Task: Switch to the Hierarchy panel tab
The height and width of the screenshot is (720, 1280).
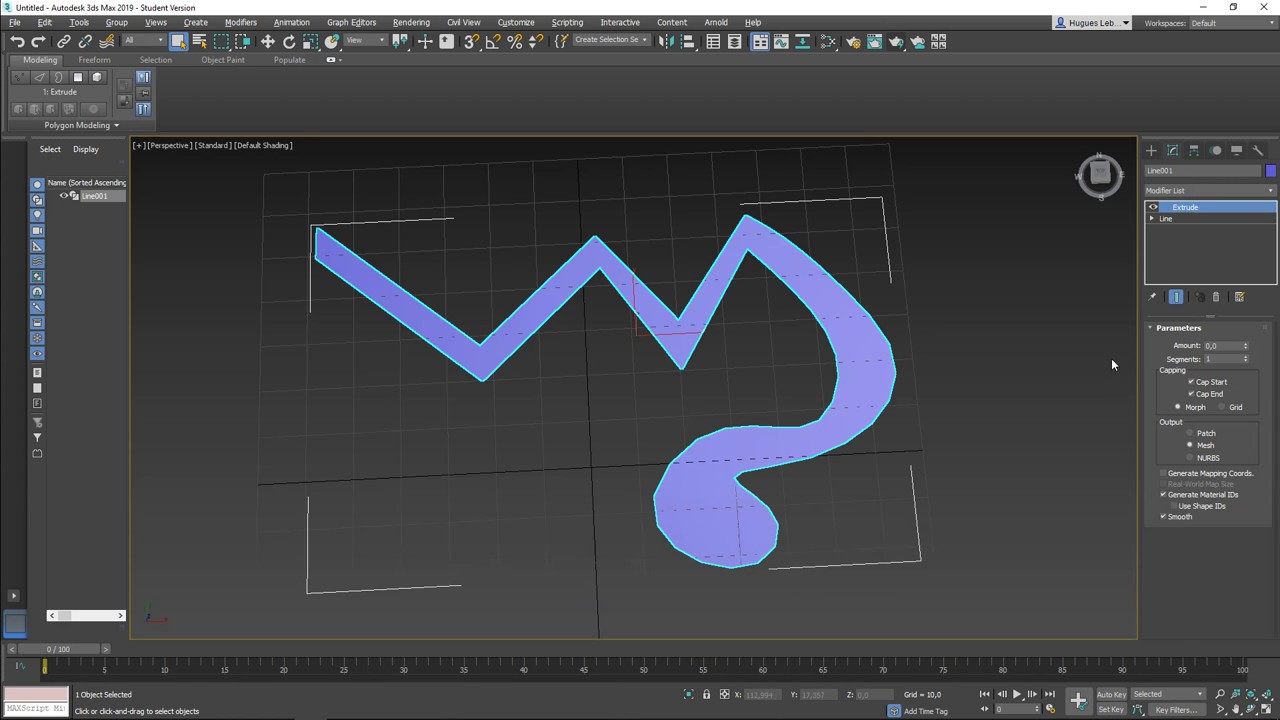Action: 1194,150
